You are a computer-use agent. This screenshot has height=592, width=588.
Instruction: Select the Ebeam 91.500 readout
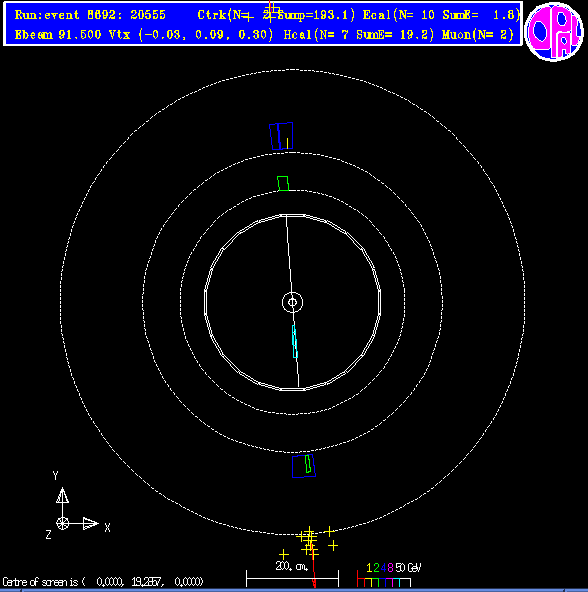point(59,35)
